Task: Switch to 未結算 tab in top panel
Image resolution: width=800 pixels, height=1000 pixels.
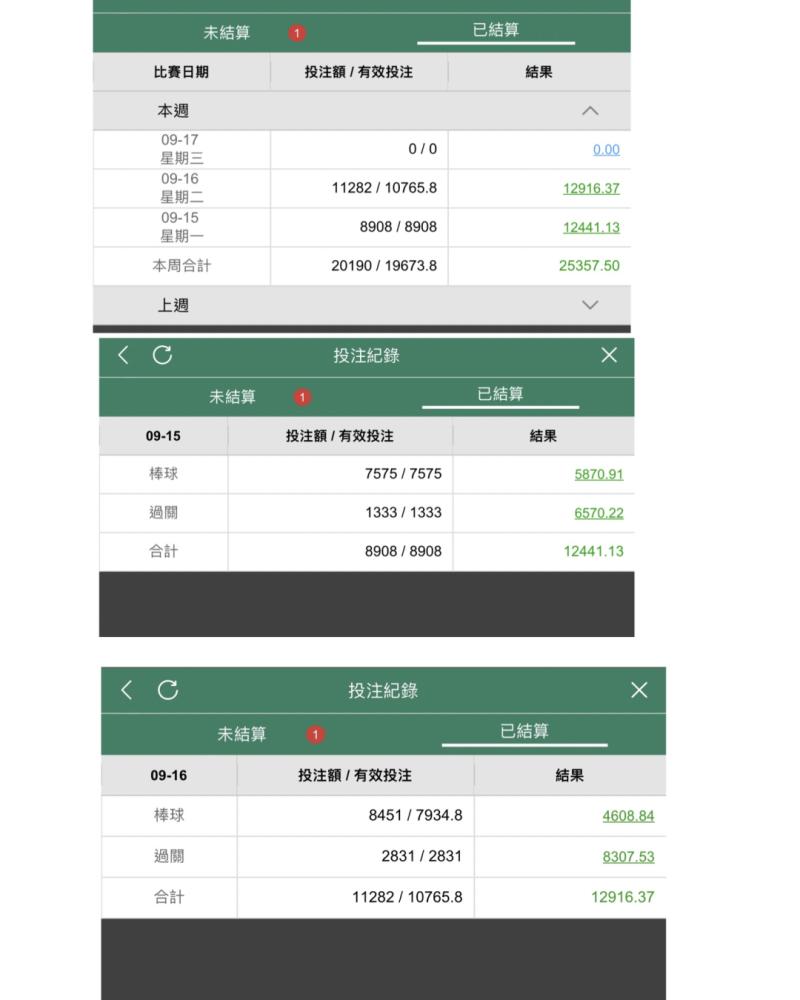Action: (x=226, y=33)
